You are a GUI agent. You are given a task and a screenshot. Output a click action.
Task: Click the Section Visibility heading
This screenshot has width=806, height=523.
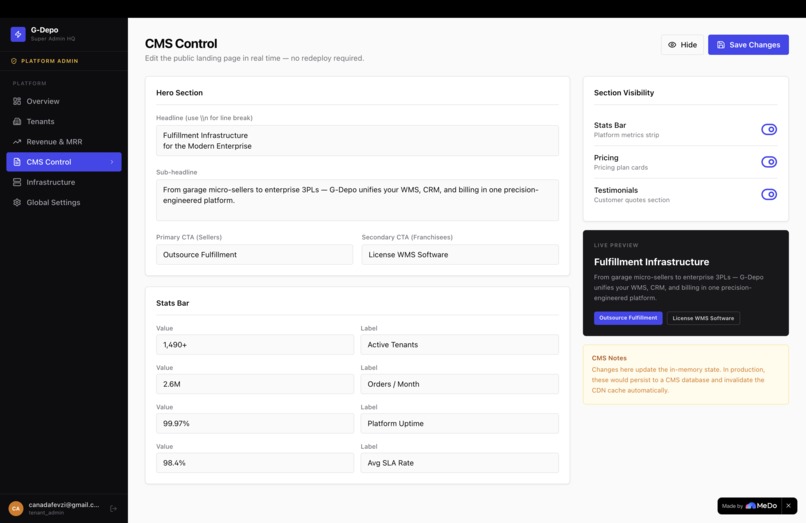(624, 93)
